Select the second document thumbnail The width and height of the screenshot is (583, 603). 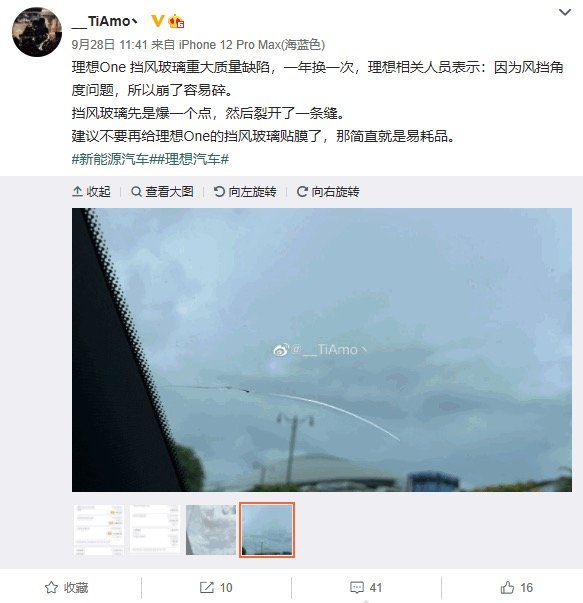pyautogui.click(x=155, y=530)
